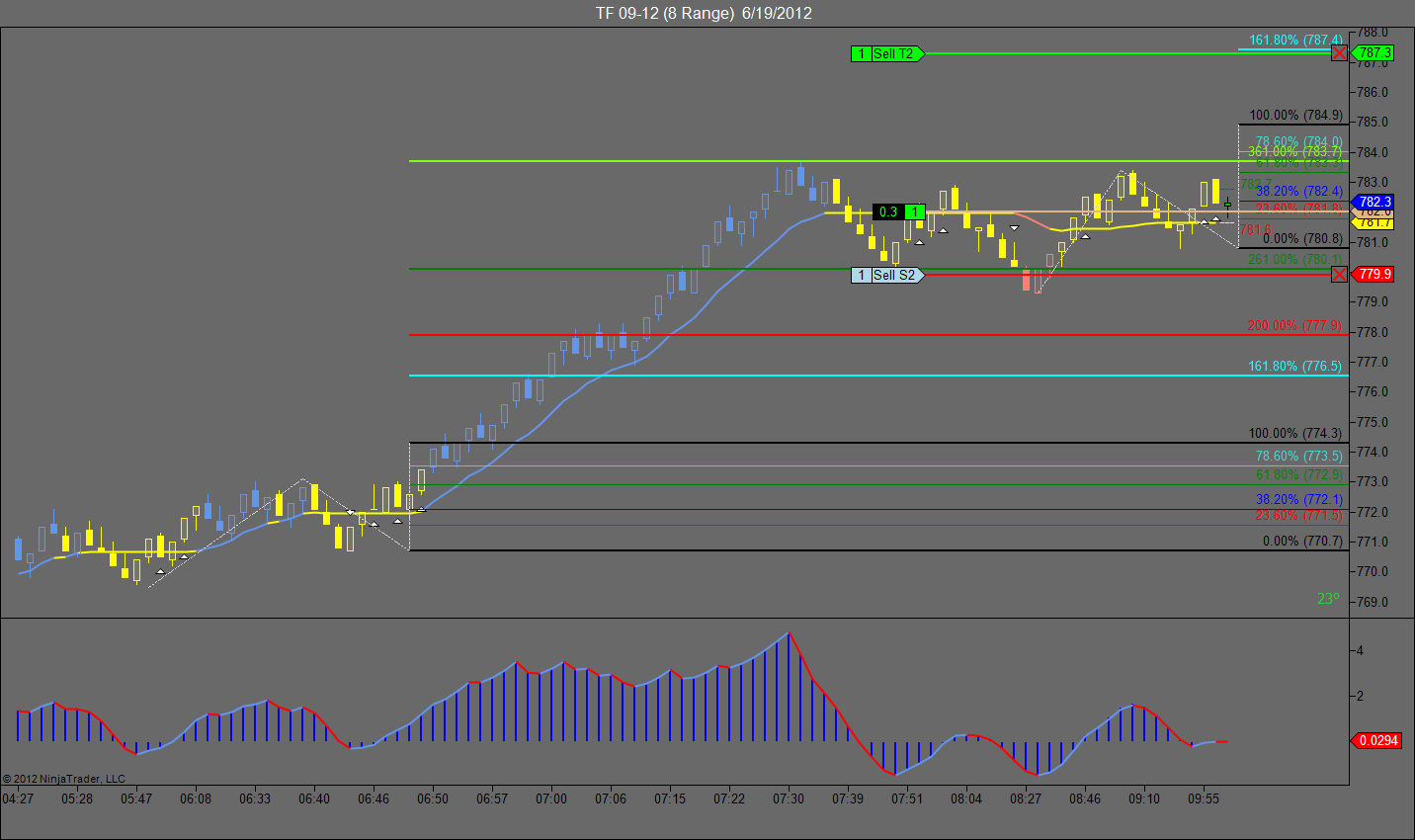1415x840 pixels.
Task: Select the 100.00% (784.9) Fibonacci label
Action: click(1295, 116)
